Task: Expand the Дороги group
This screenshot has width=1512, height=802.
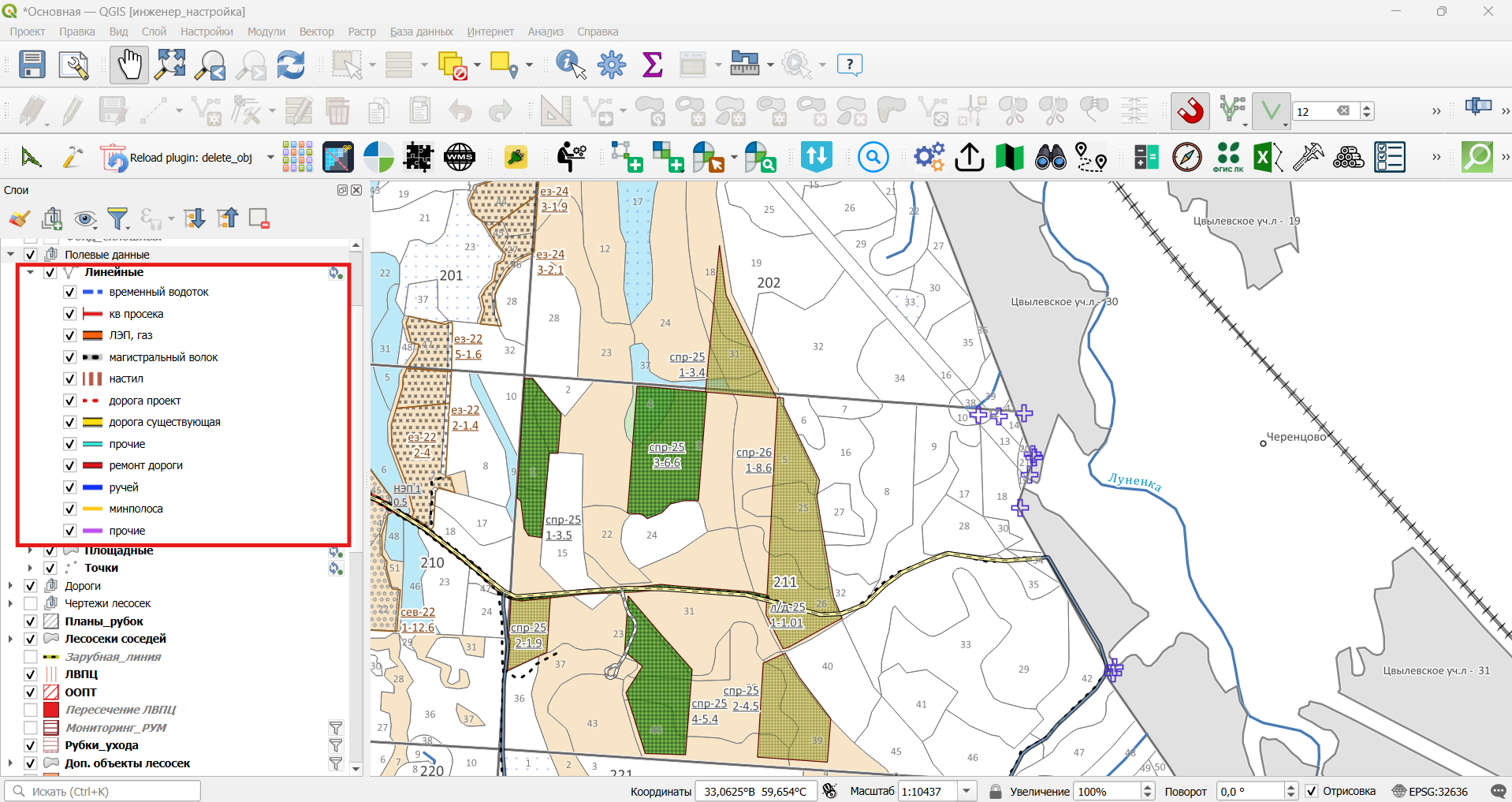Action: (10, 586)
